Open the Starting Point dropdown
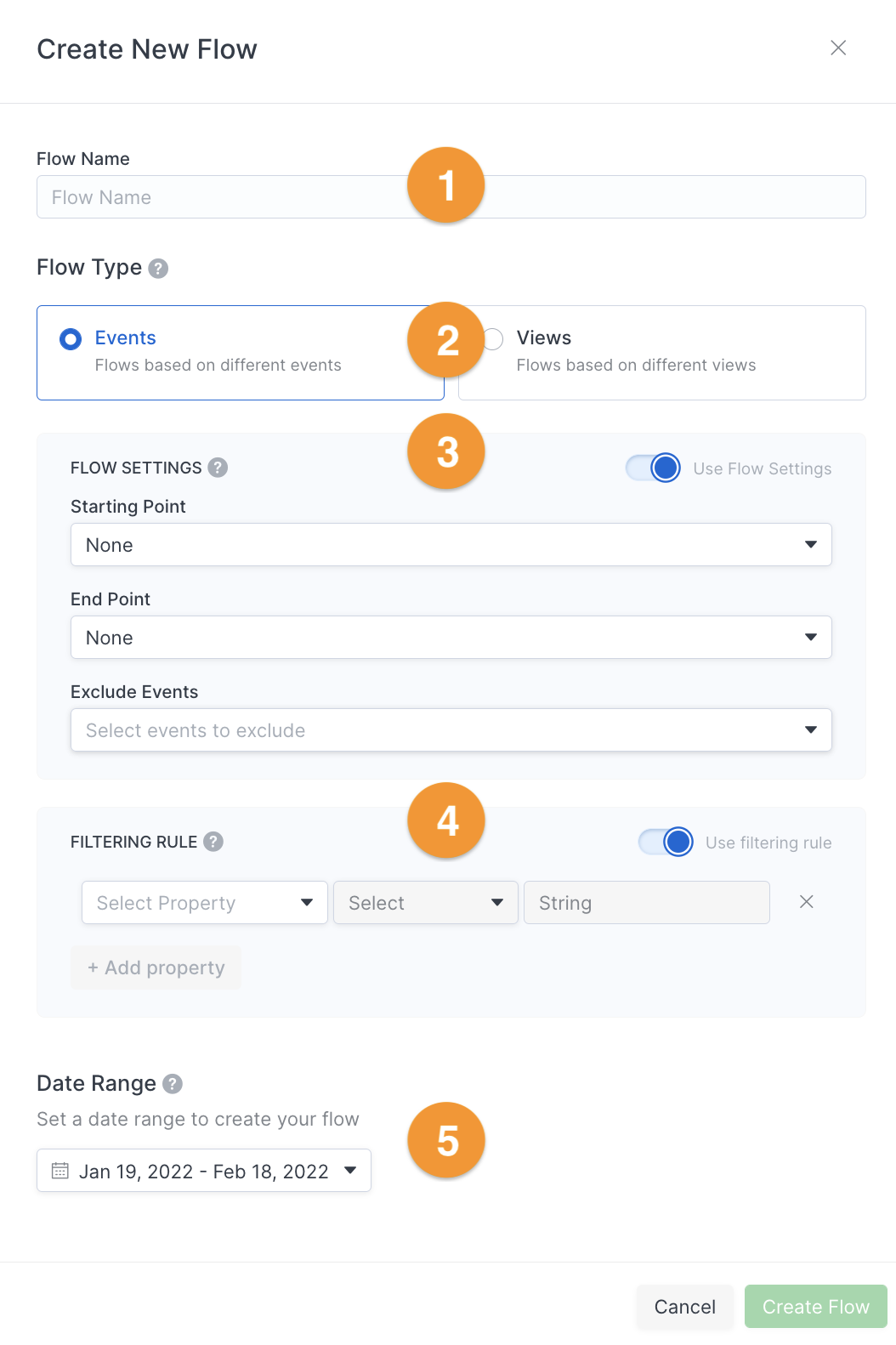Screen dimensions: 896x1345 pyautogui.click(x=451, y=545)
